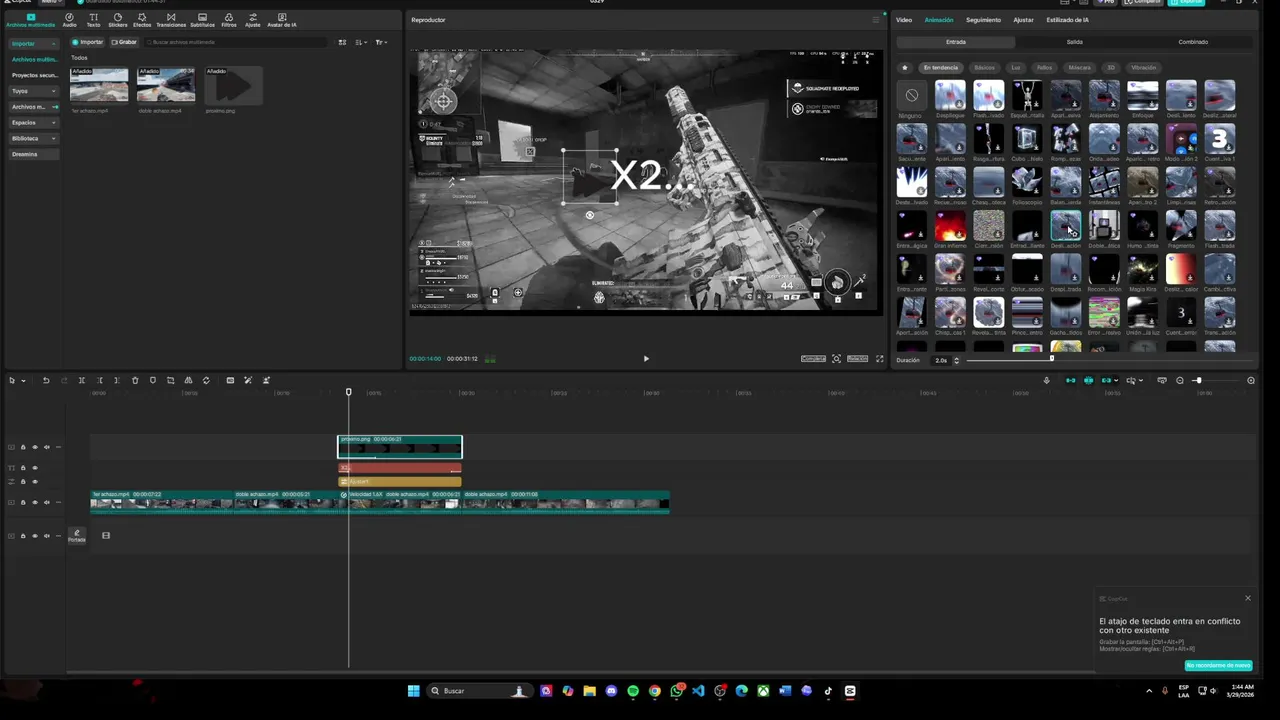Mute the main video track audio
The width and height of the screenshot is (1280, 720).
(46, 502)
